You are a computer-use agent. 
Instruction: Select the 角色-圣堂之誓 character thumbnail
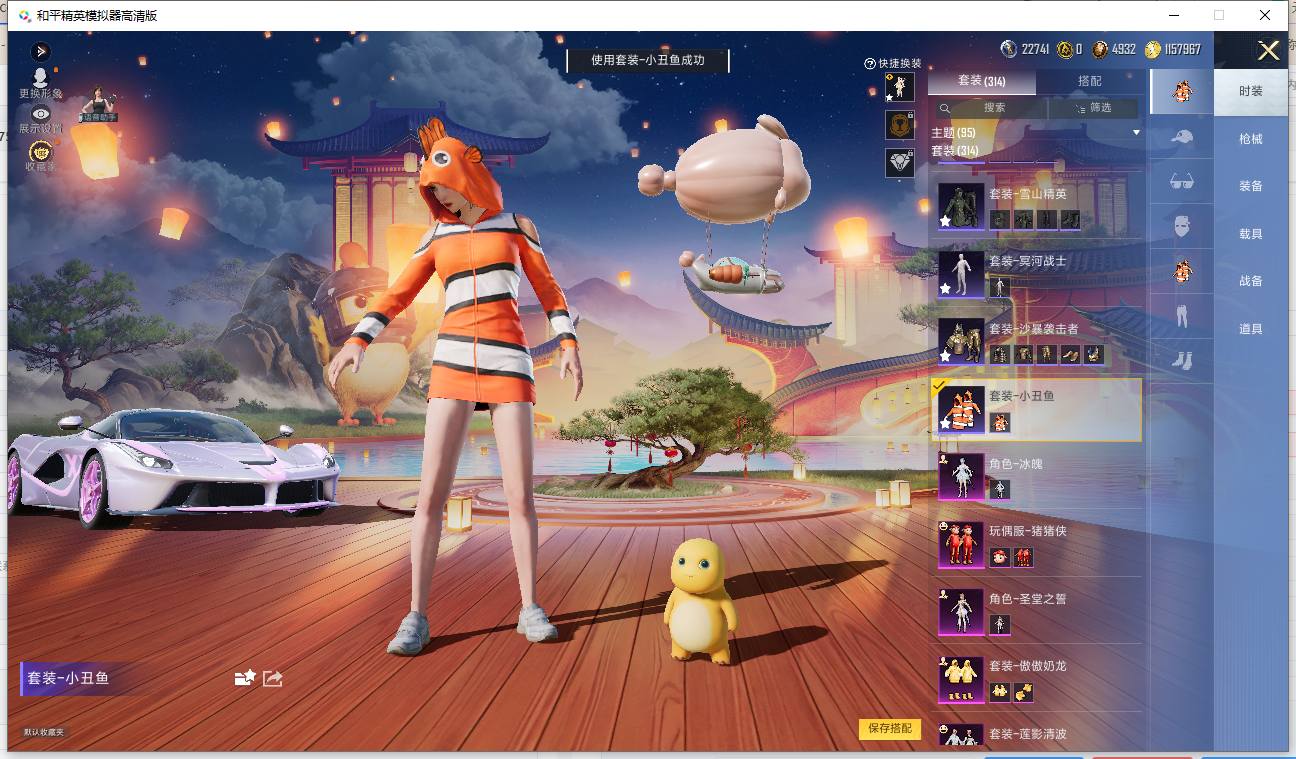[x=961, y=612]
